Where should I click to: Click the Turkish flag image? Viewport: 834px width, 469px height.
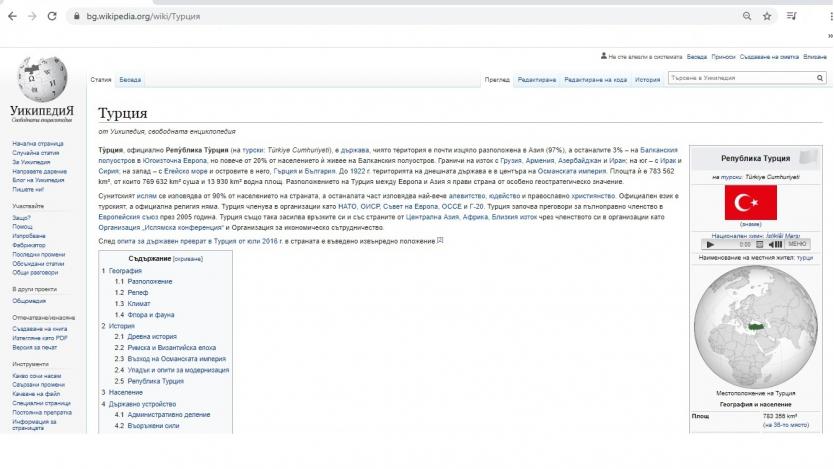point(750,203)
